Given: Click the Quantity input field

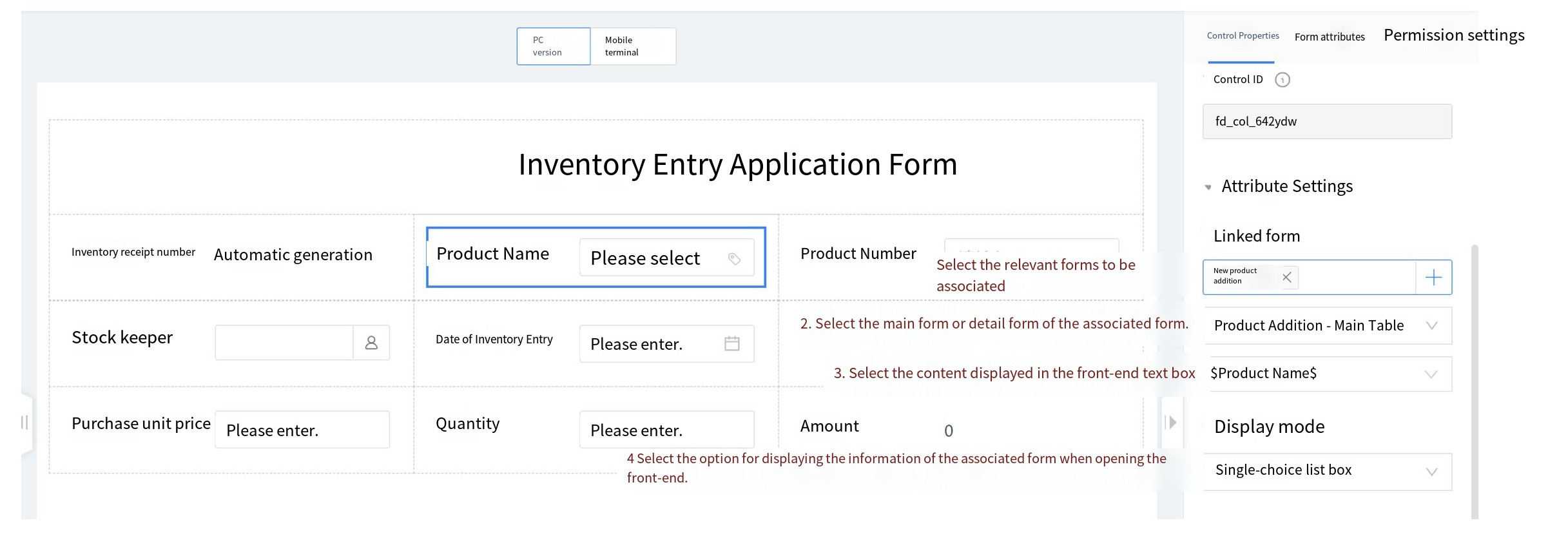Looking at the screenshot, I should 666,430.
